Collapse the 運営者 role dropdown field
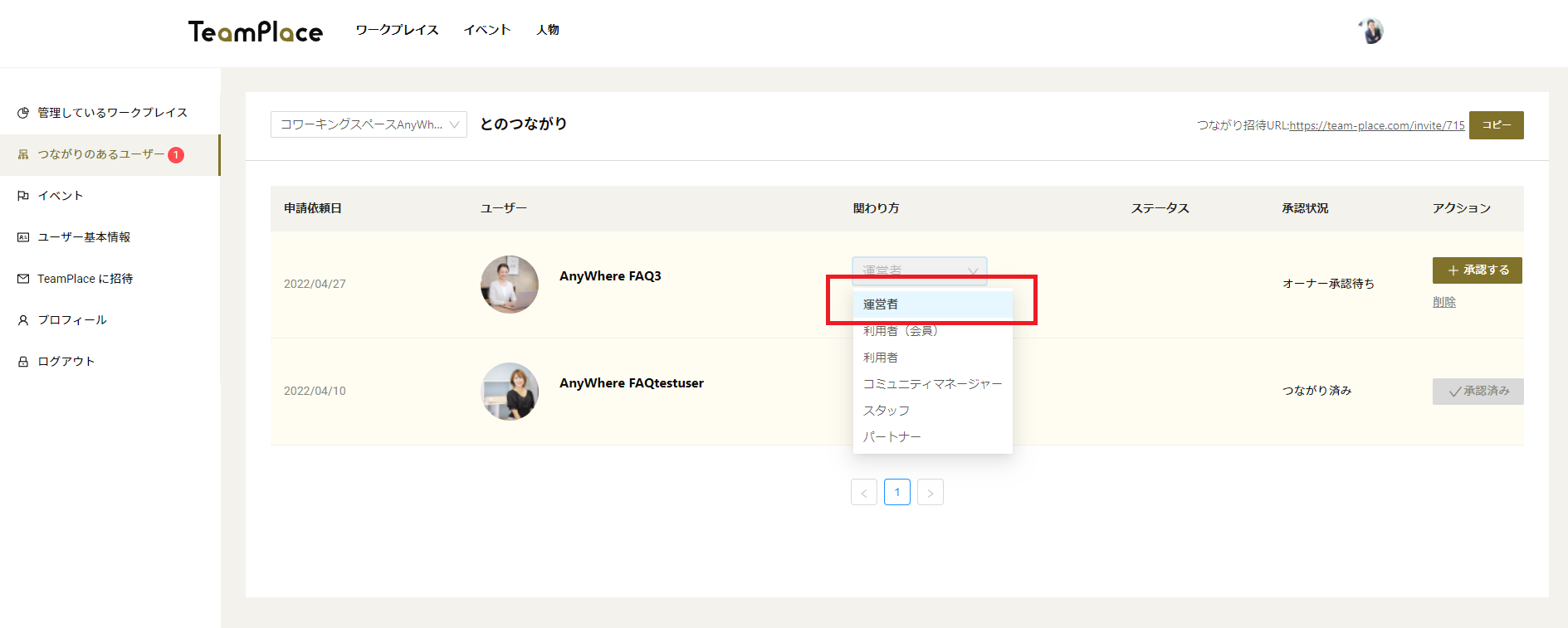Image resolution: width=1568 pixels, height=628 pixels. tap(919, 270)
